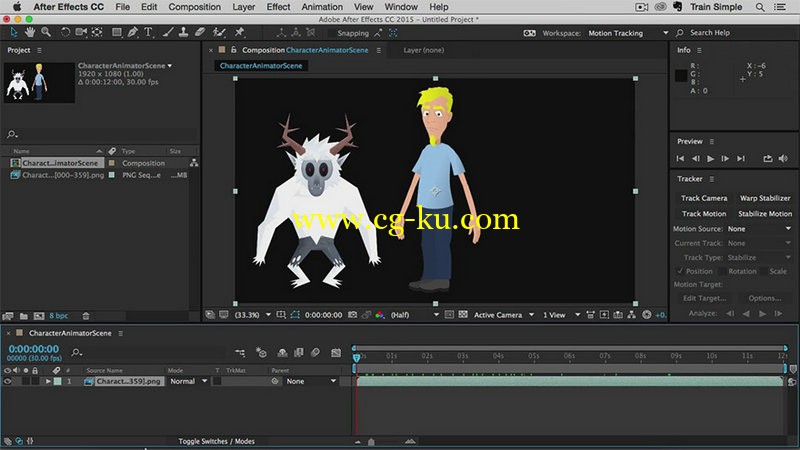This screenshot has width=800, height=450.
Task: Toggle transparency grid in the viewer
Action: coord(463,315)
